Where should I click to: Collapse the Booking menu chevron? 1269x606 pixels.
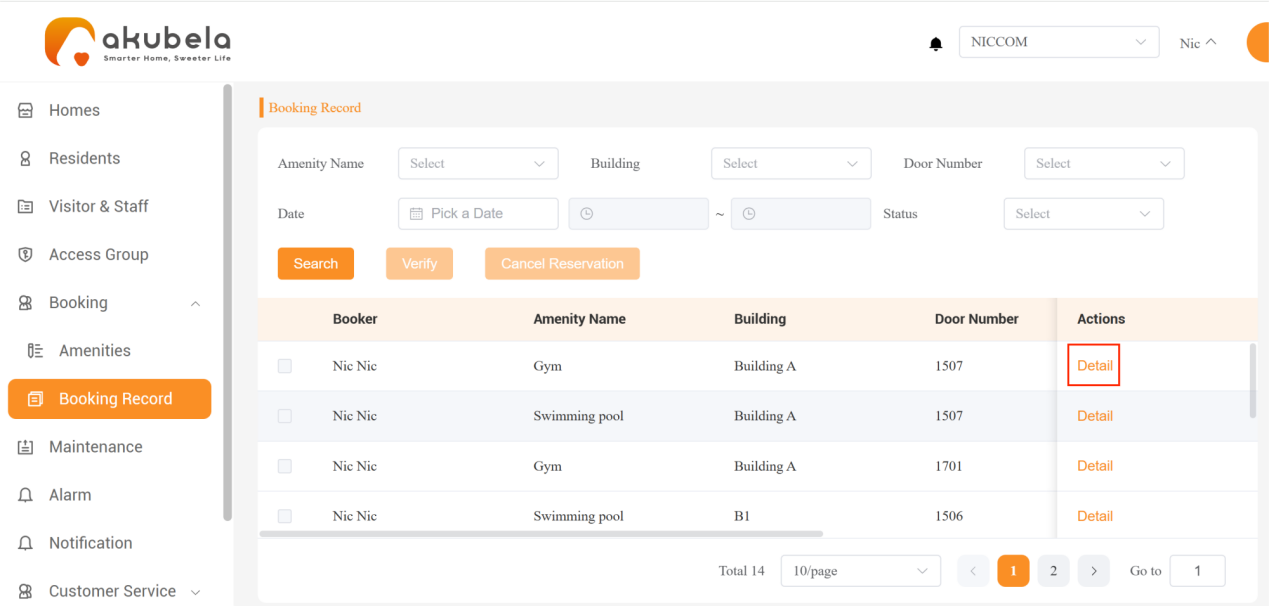tap(195, 303)
